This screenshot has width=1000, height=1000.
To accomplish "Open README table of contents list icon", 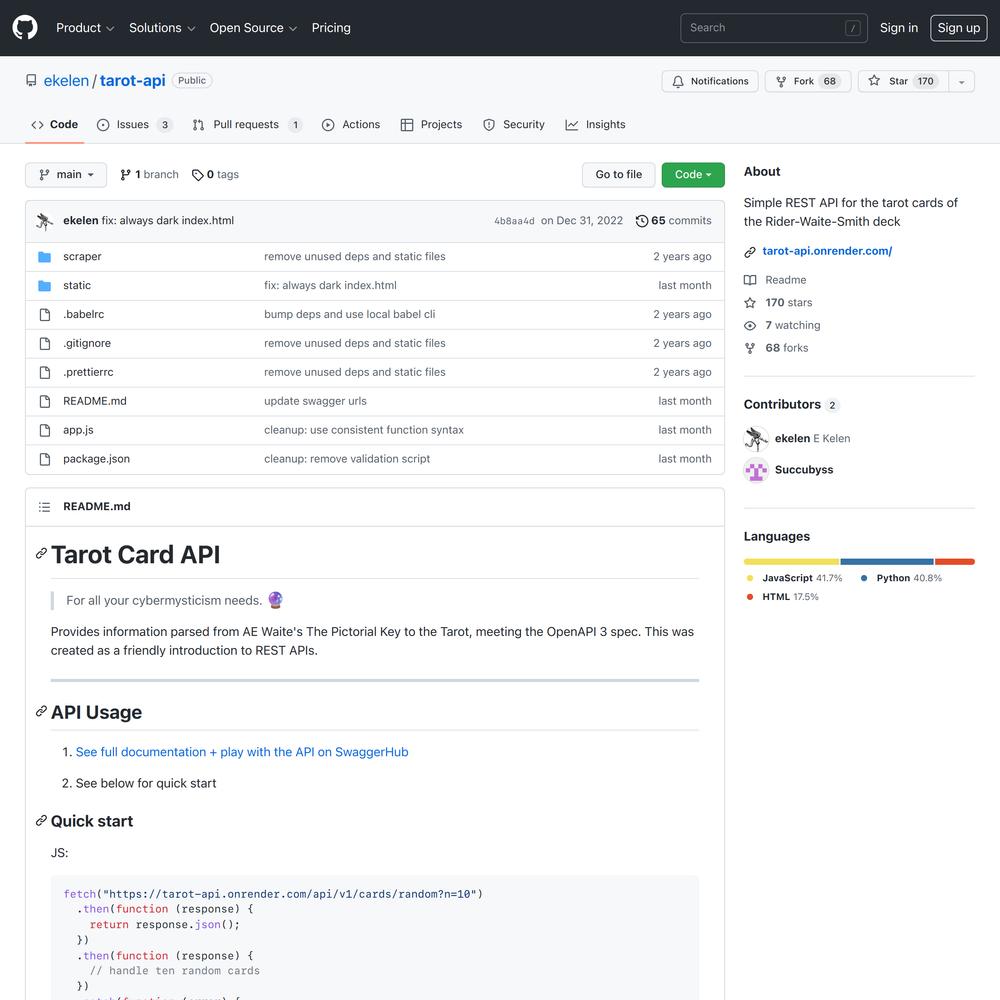I will [45, 507].
